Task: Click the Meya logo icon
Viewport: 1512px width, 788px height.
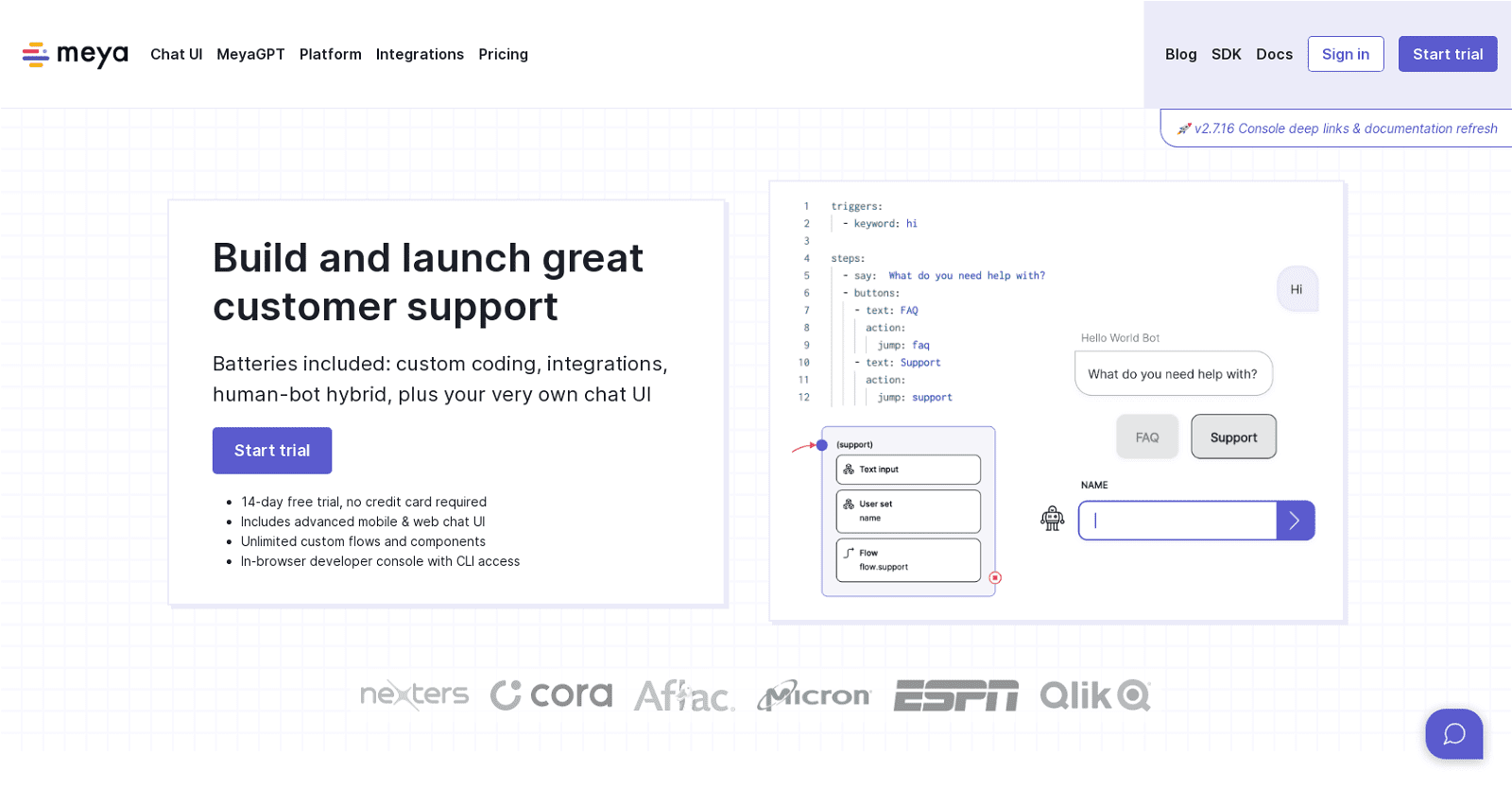Action: point(36,55)
